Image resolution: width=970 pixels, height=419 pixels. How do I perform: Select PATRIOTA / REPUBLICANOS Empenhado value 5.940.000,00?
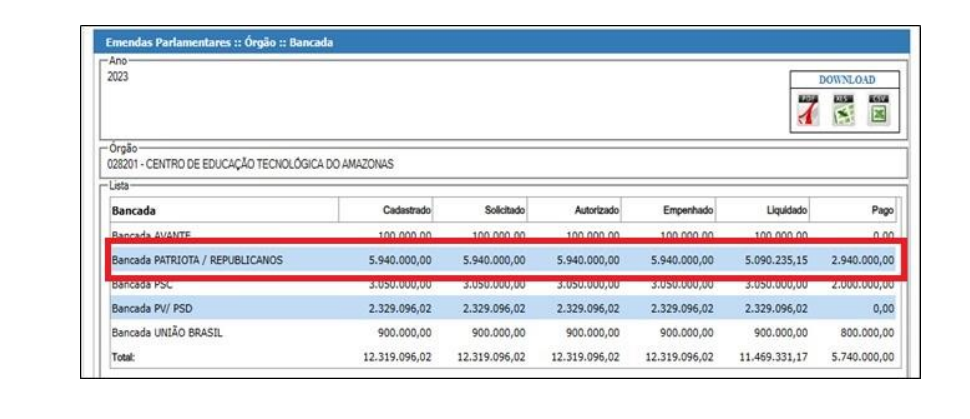pos(682,261)
